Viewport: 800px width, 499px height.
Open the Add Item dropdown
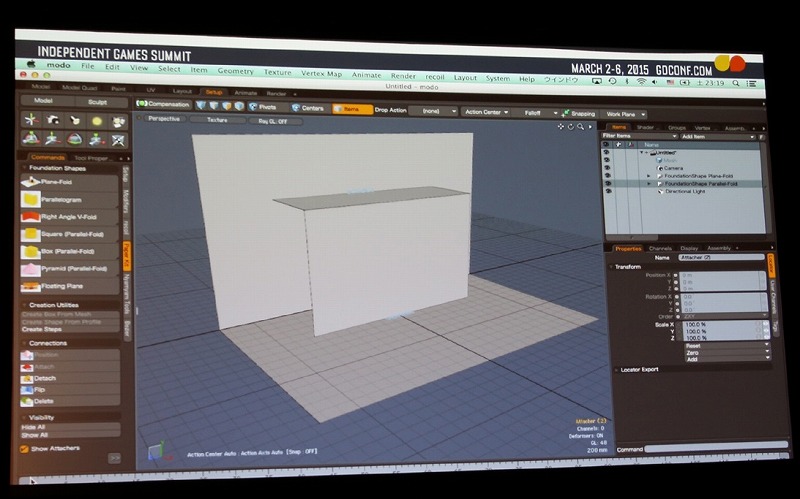(717, 137)
